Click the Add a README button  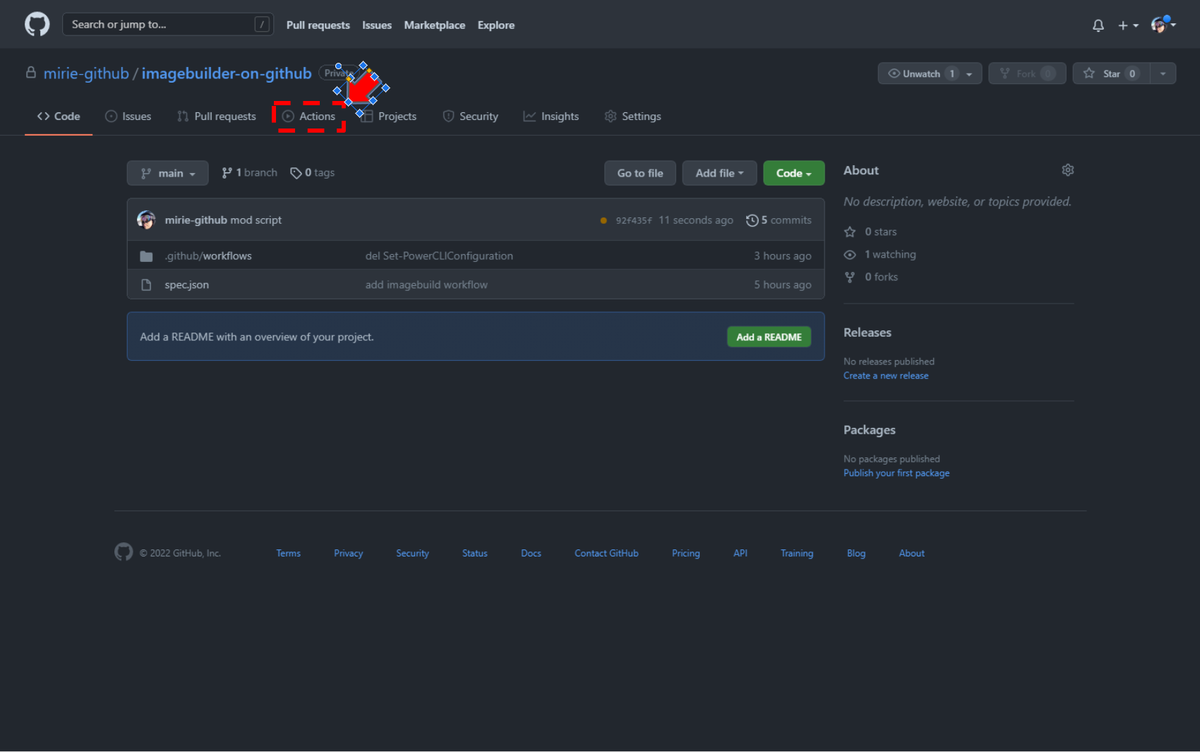(x=769, y=337)
